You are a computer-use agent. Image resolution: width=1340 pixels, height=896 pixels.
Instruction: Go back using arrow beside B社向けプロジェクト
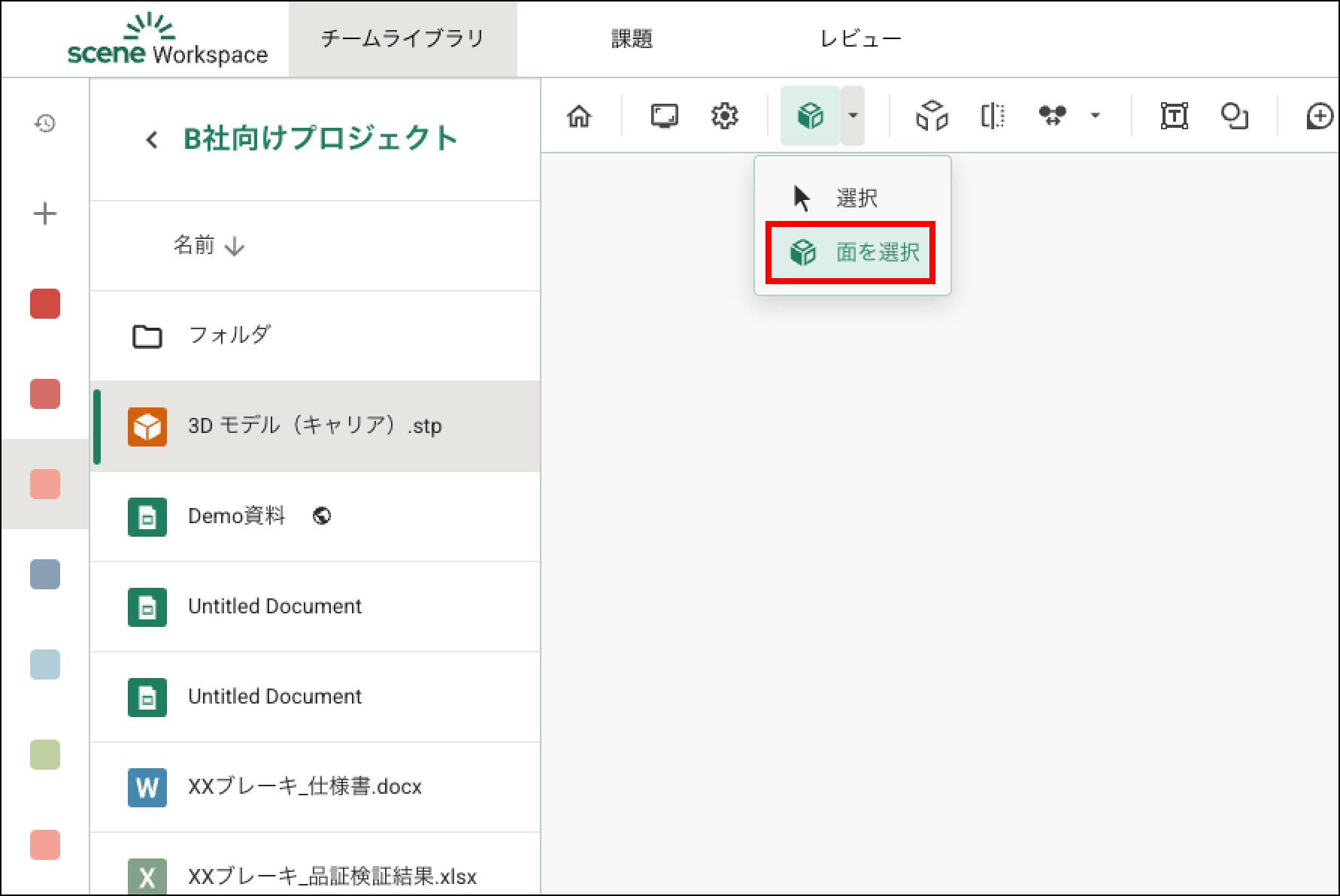click(x=152, y=140)
